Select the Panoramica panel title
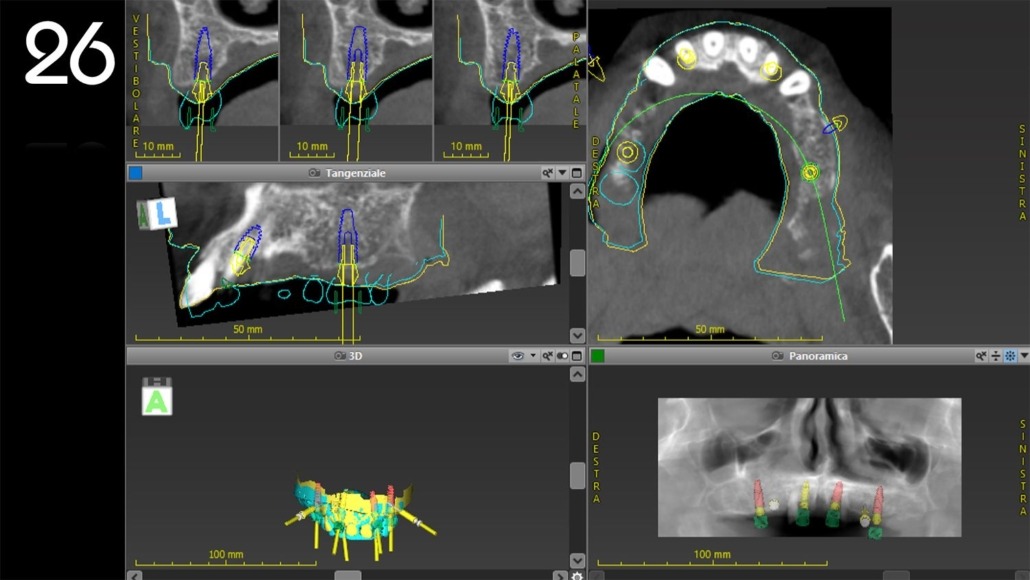Screen dimensions: 1030x580 pos(817,356)
